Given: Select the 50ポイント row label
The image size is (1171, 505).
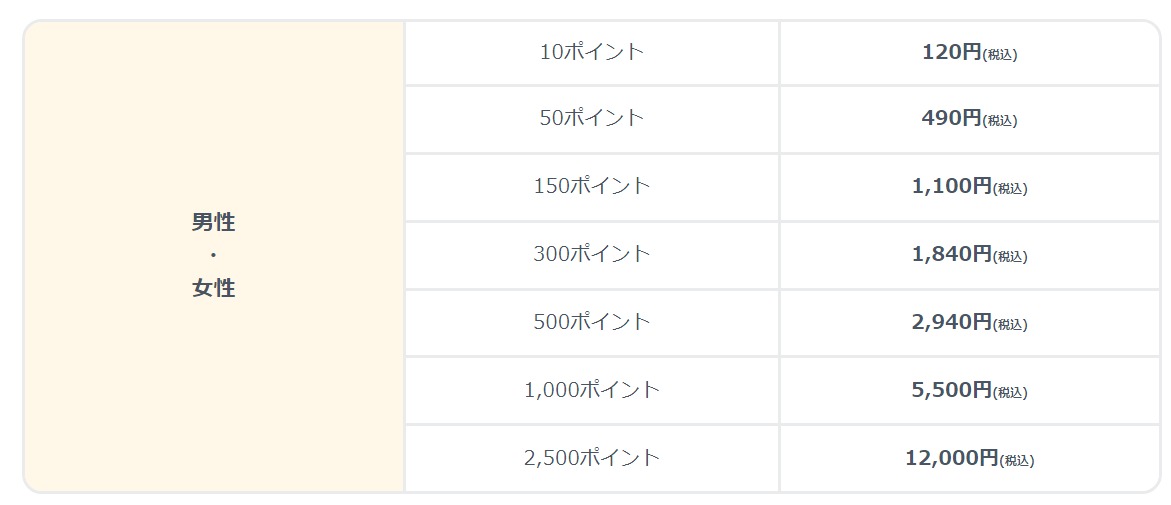Looking at the screenshot, I should [591, 118].
